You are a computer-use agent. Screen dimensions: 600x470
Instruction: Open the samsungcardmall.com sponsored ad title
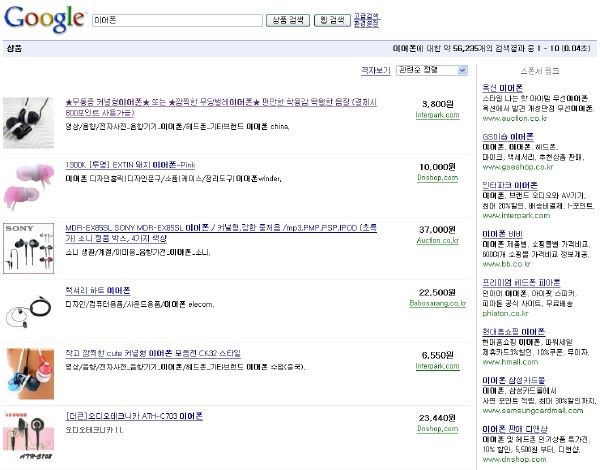[514, 380]
